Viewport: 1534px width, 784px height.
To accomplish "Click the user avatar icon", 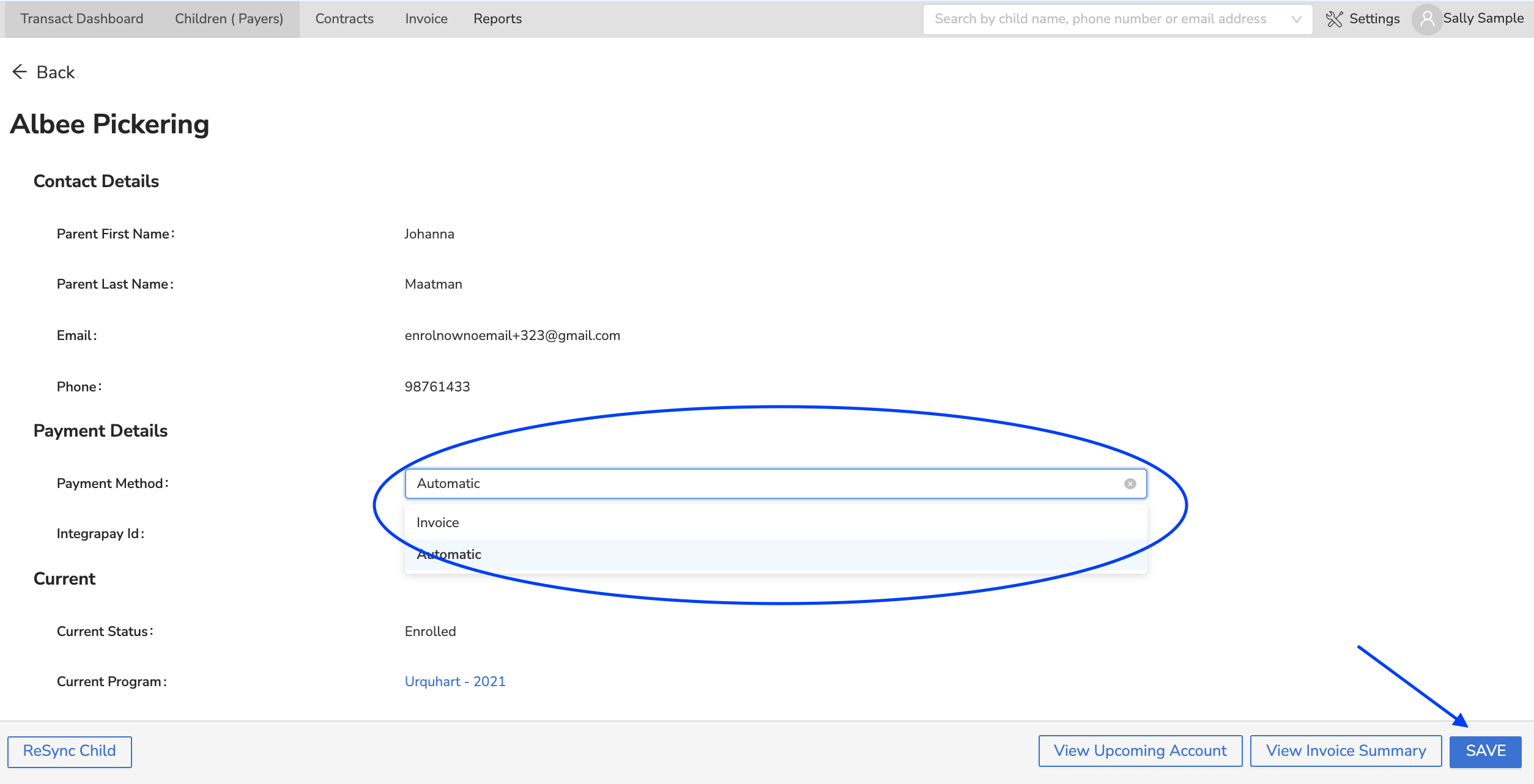I will tap(1427, 19).
